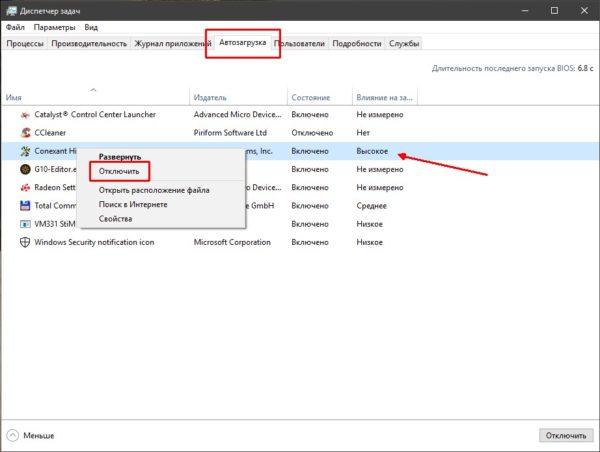Click the VM331 StiMon icon
Viewport: 600px width, 452px height.
pos(25,224)
